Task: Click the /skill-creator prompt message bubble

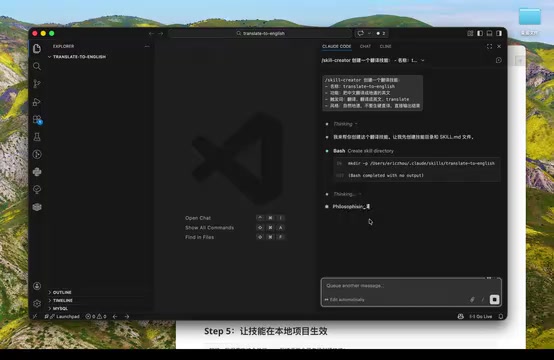Action: pyautogui.click(x=372, y=93)
